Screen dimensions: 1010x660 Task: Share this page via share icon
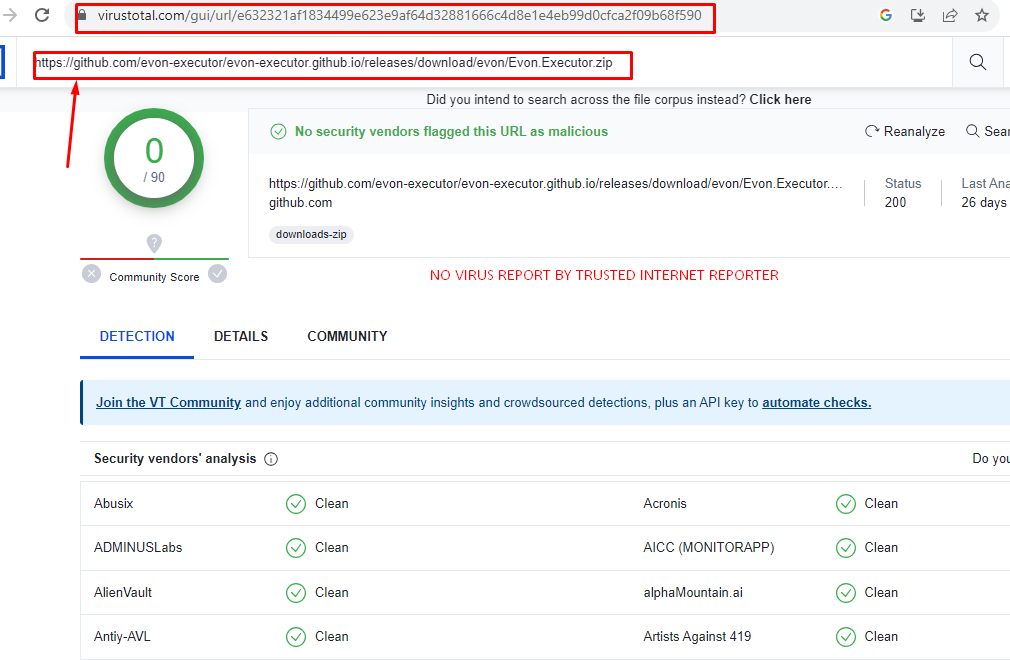950,15
